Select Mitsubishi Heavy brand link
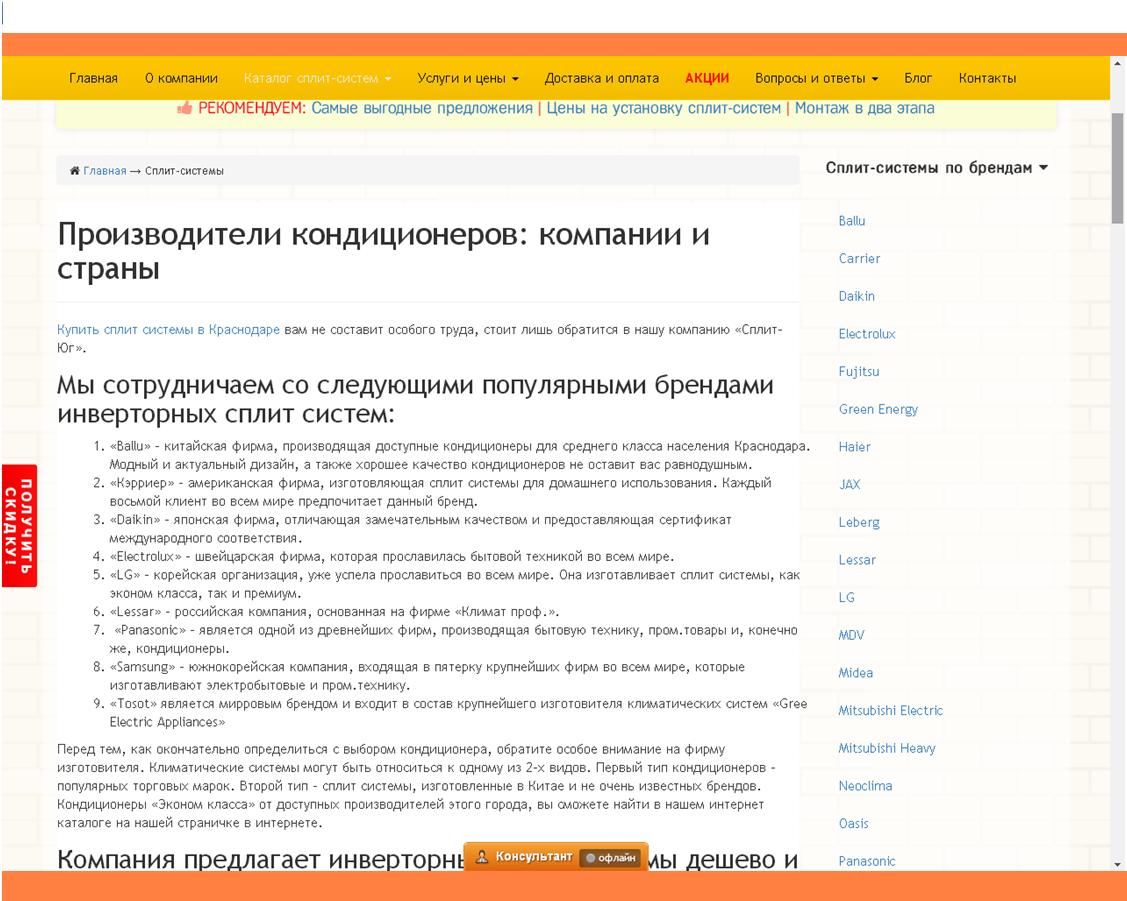This screenshot has width=1127, height=901. 887,748
